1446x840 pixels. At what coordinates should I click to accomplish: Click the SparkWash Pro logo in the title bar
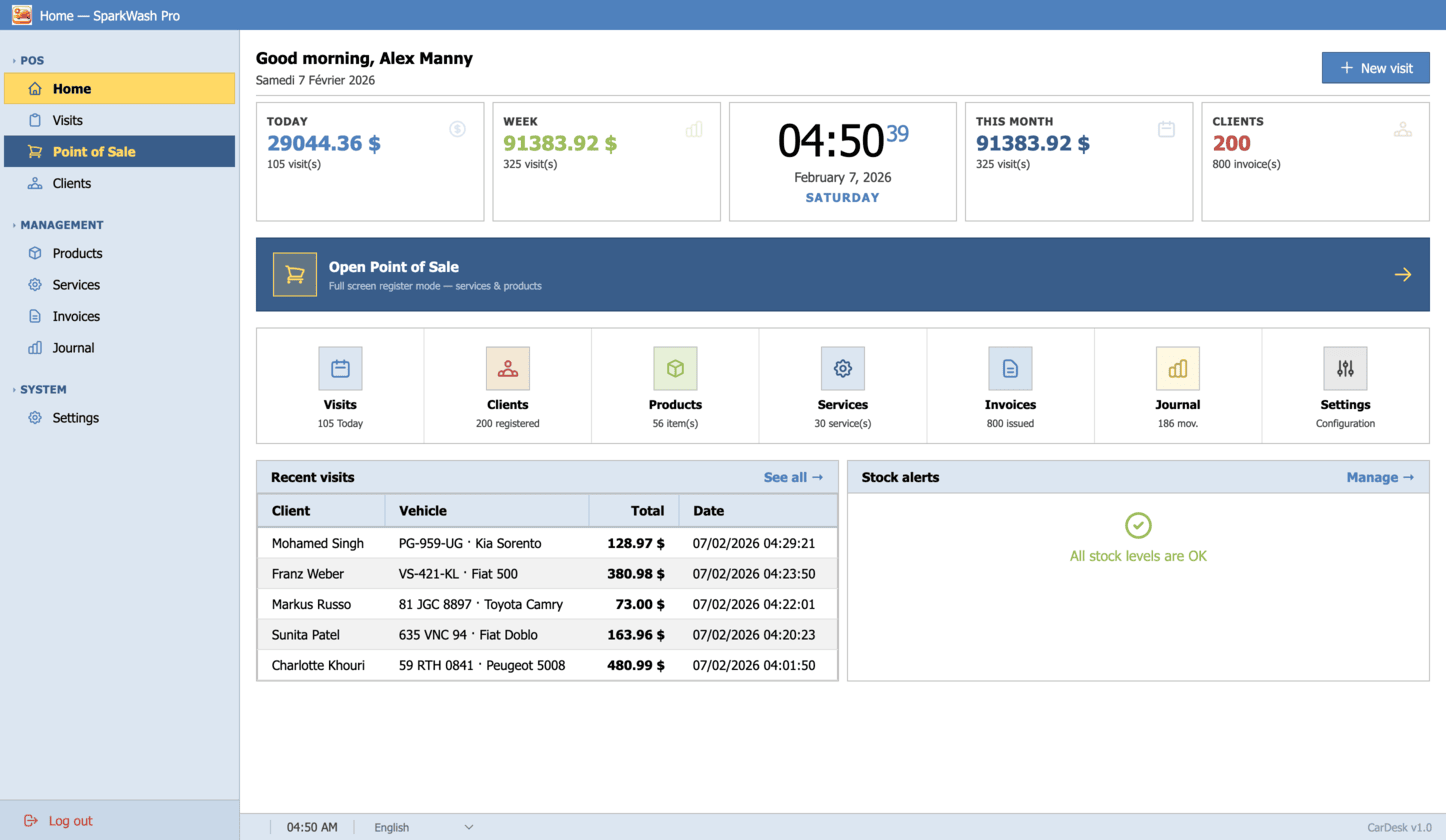23,15
